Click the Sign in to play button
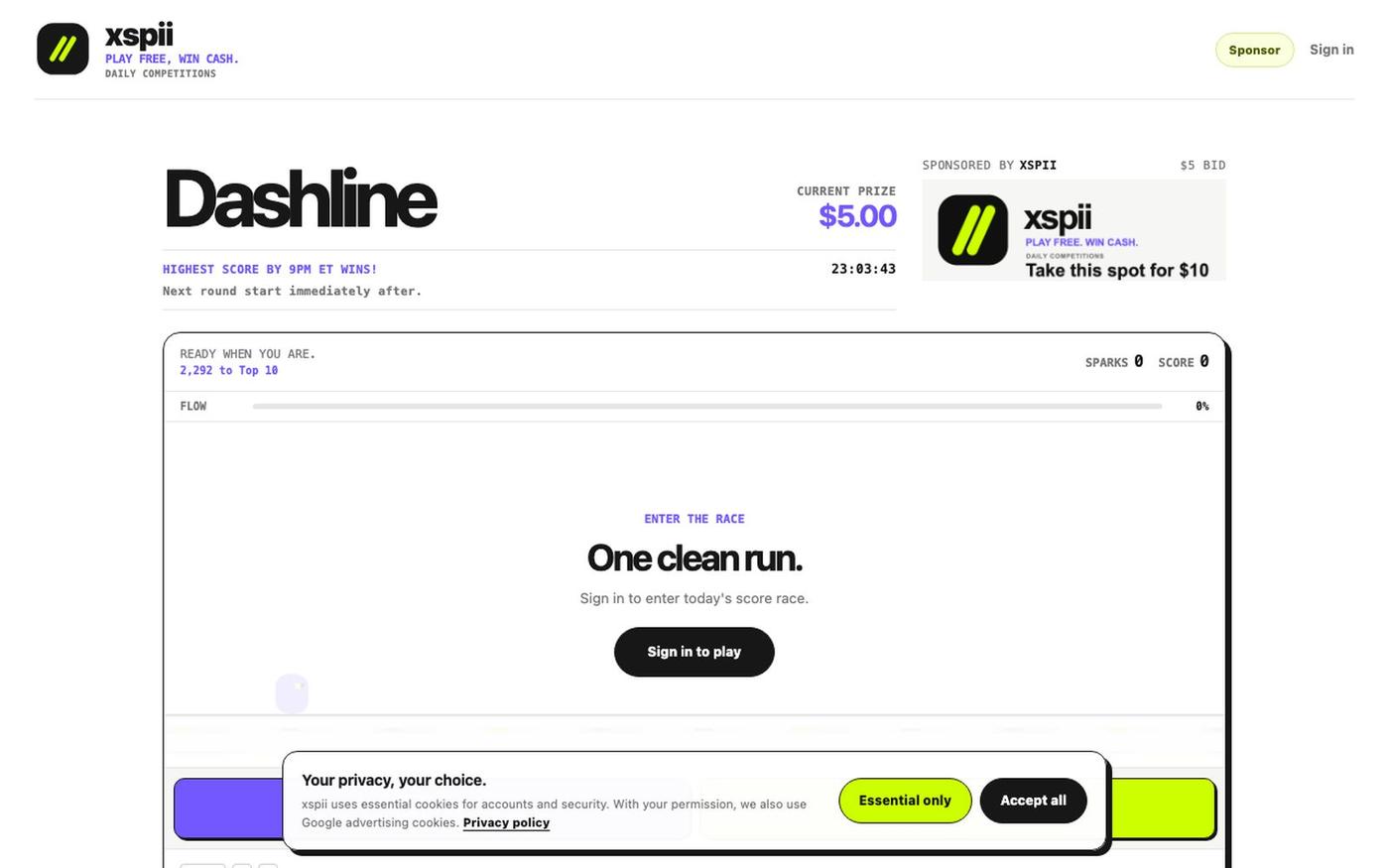The image size is (1389, 868). 694,652
